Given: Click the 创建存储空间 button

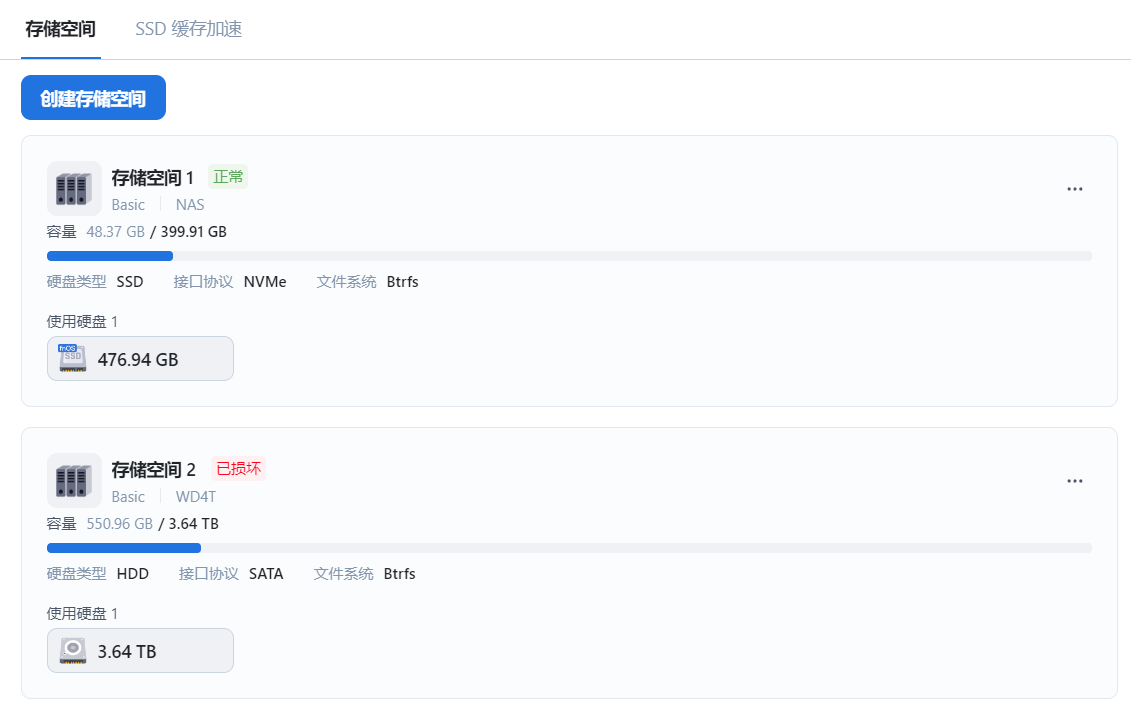Looking at the screenshot, I should tap(93, 98).
